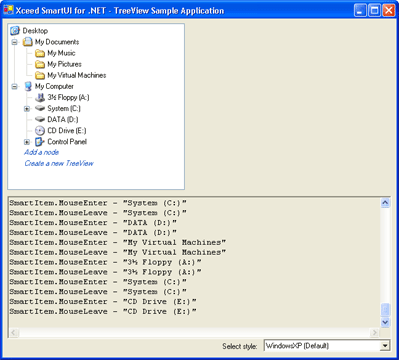
Task: Click the Desktop icon in tree root
Action: tap(15, 31)
